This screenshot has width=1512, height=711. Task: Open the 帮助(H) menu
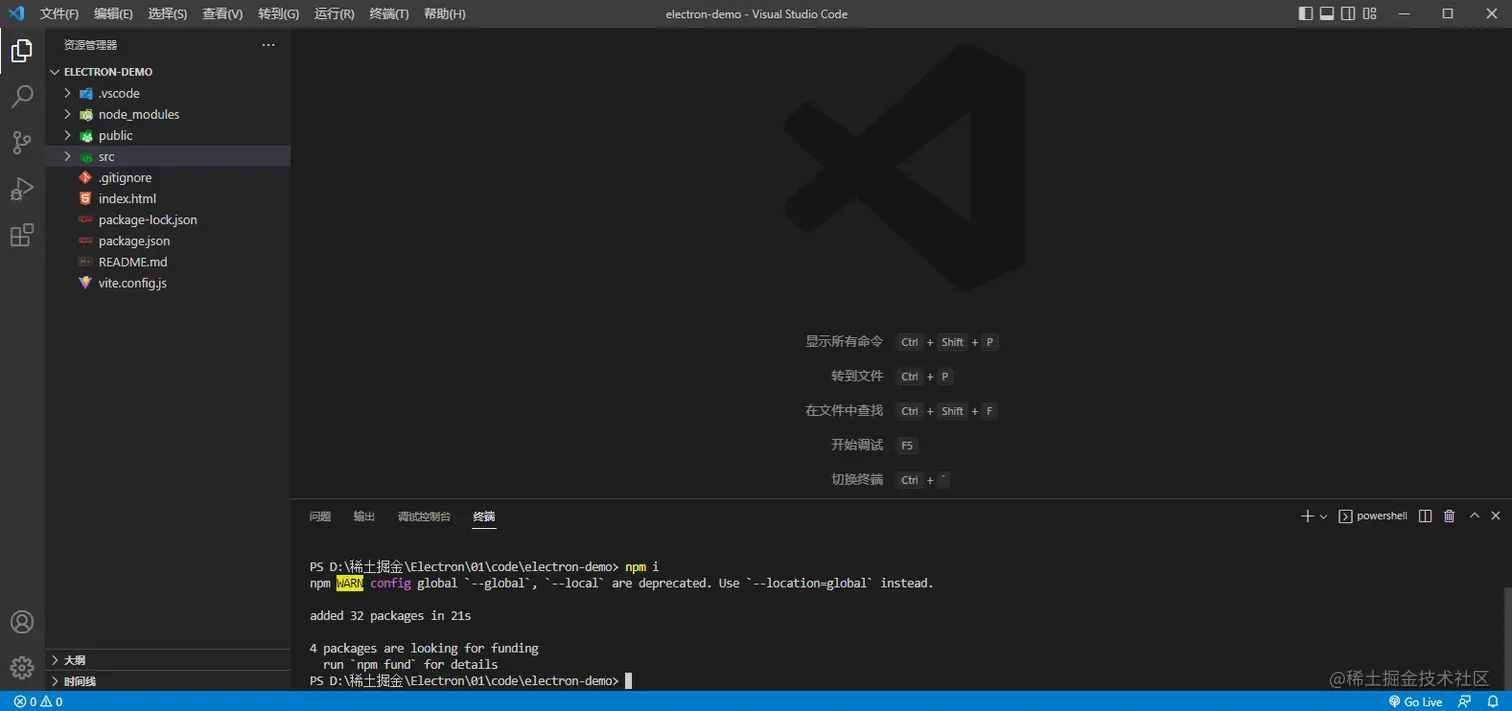444,14
